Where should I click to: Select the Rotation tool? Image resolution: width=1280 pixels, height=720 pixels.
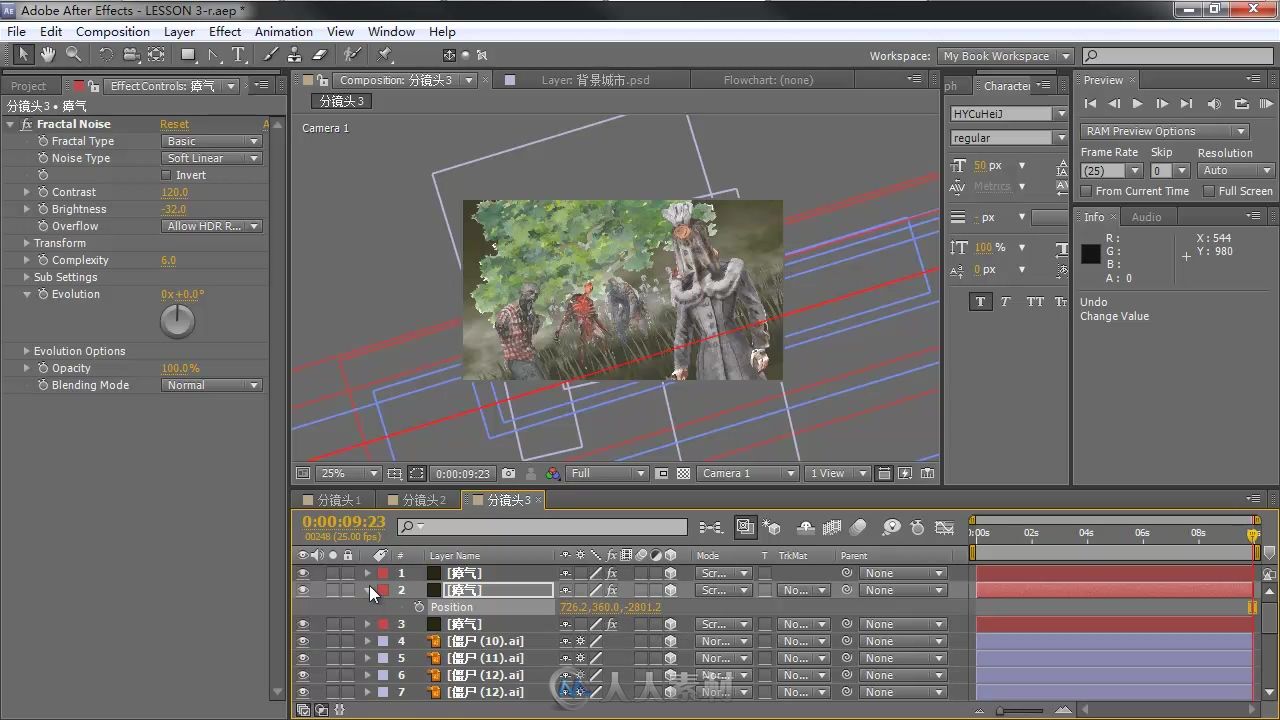click(106, 55)
